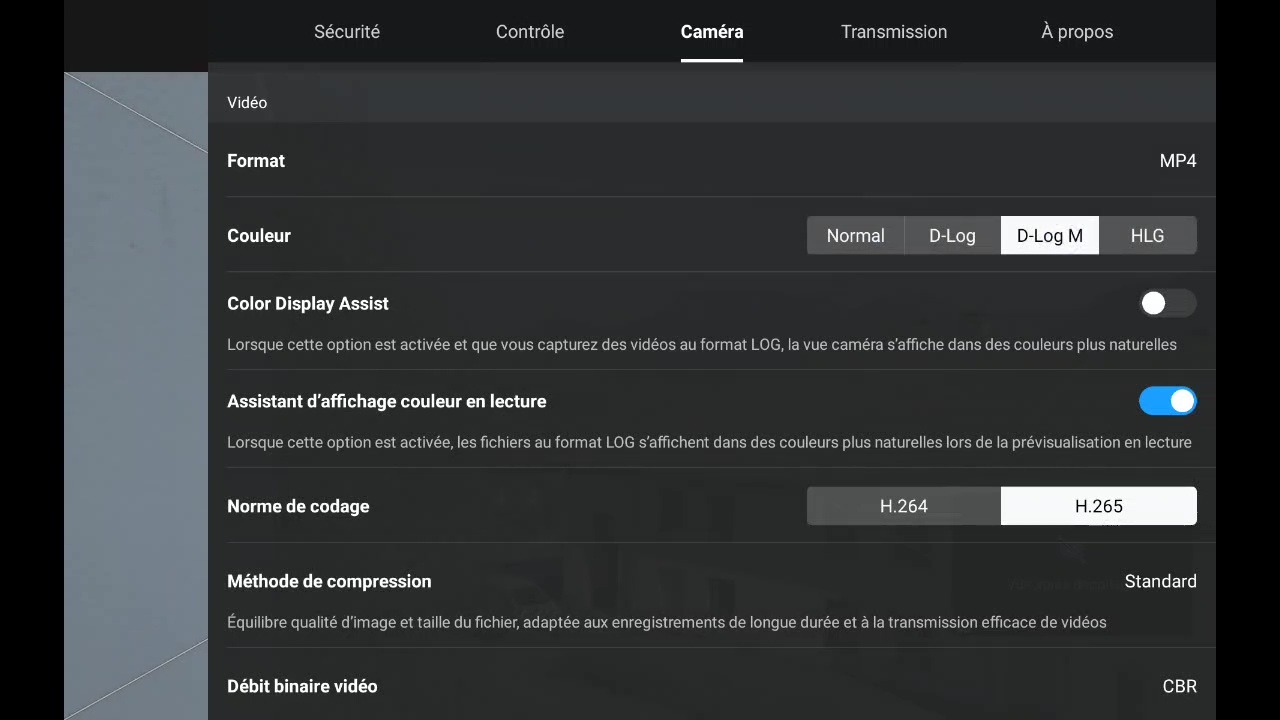1280x720 pixels.
Task: Open the MP4 format dropdown
Action: pos(1178,161)
